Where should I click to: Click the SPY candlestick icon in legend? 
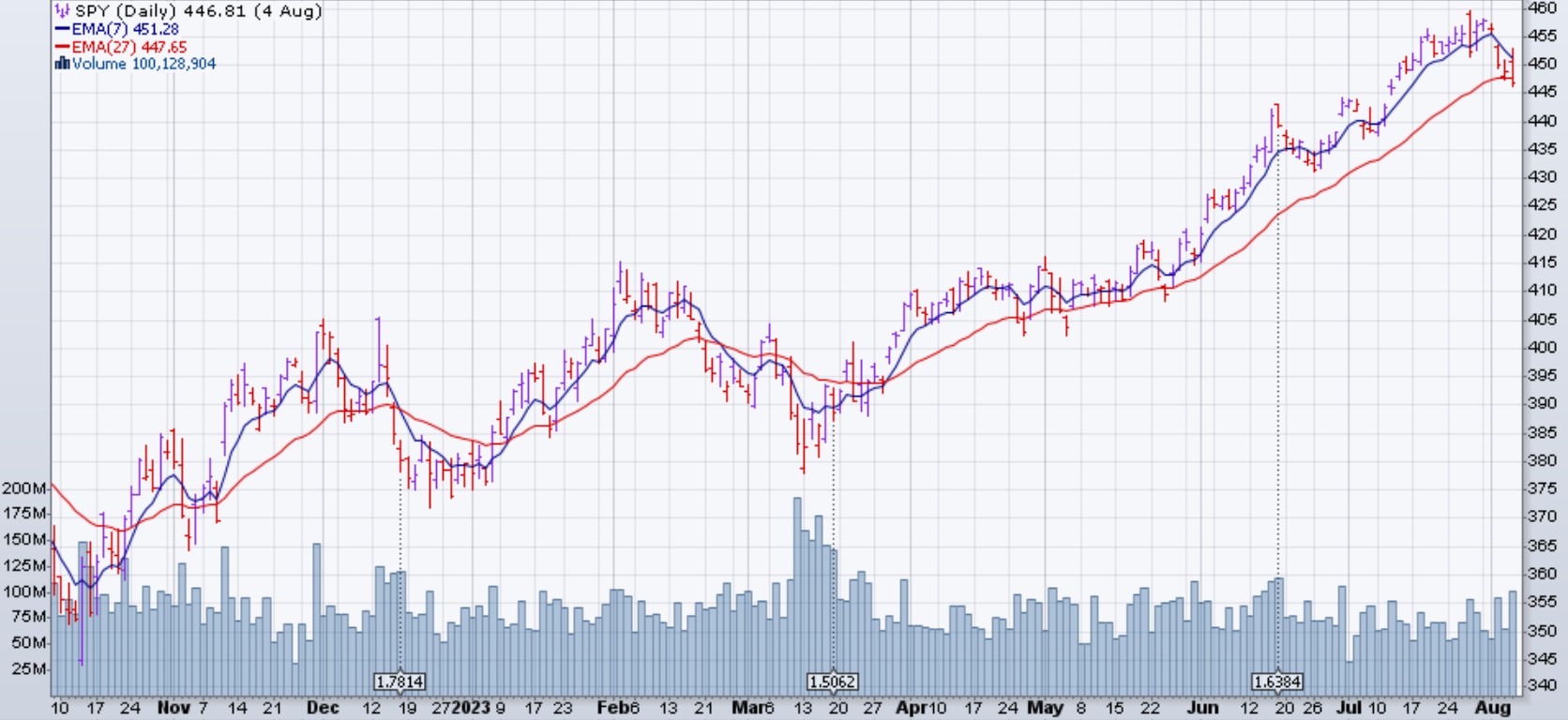coord(62,11)
